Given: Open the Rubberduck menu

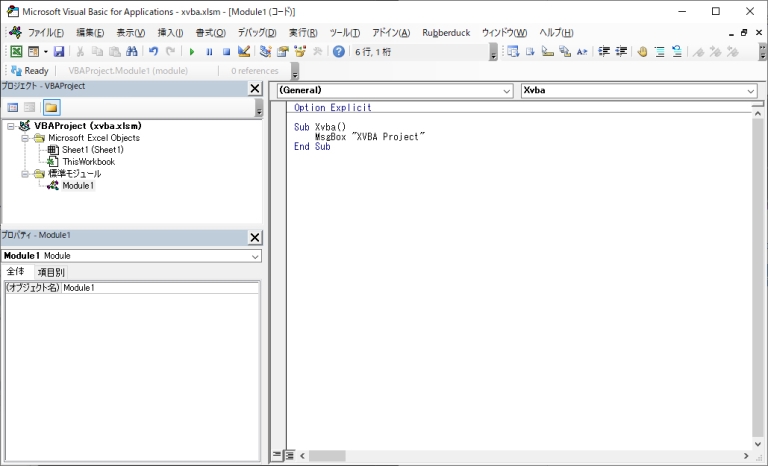Looking at the screenshot, I should click(445, 33).
